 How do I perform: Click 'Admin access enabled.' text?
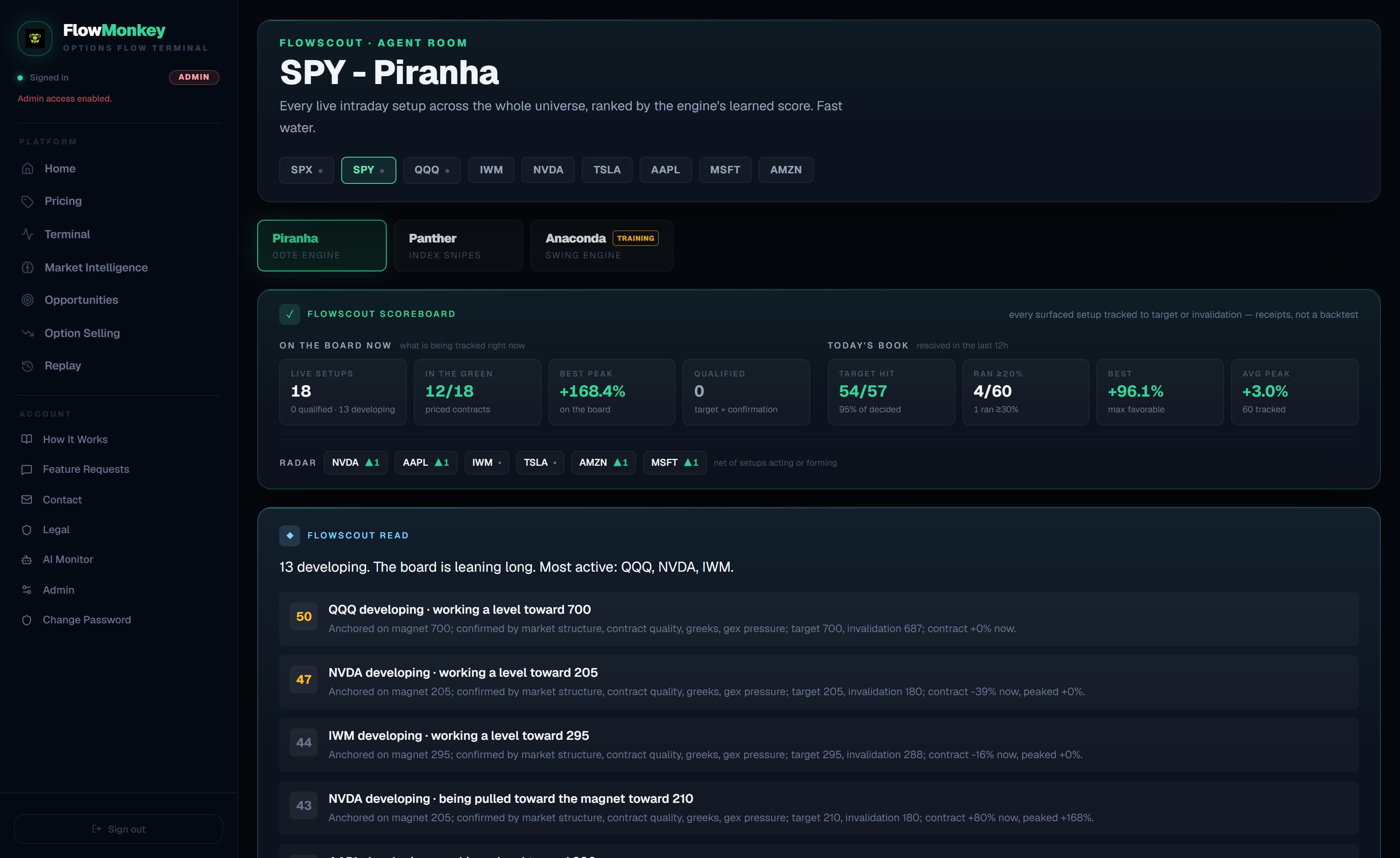pyautogui.click(x=65, y=99)
